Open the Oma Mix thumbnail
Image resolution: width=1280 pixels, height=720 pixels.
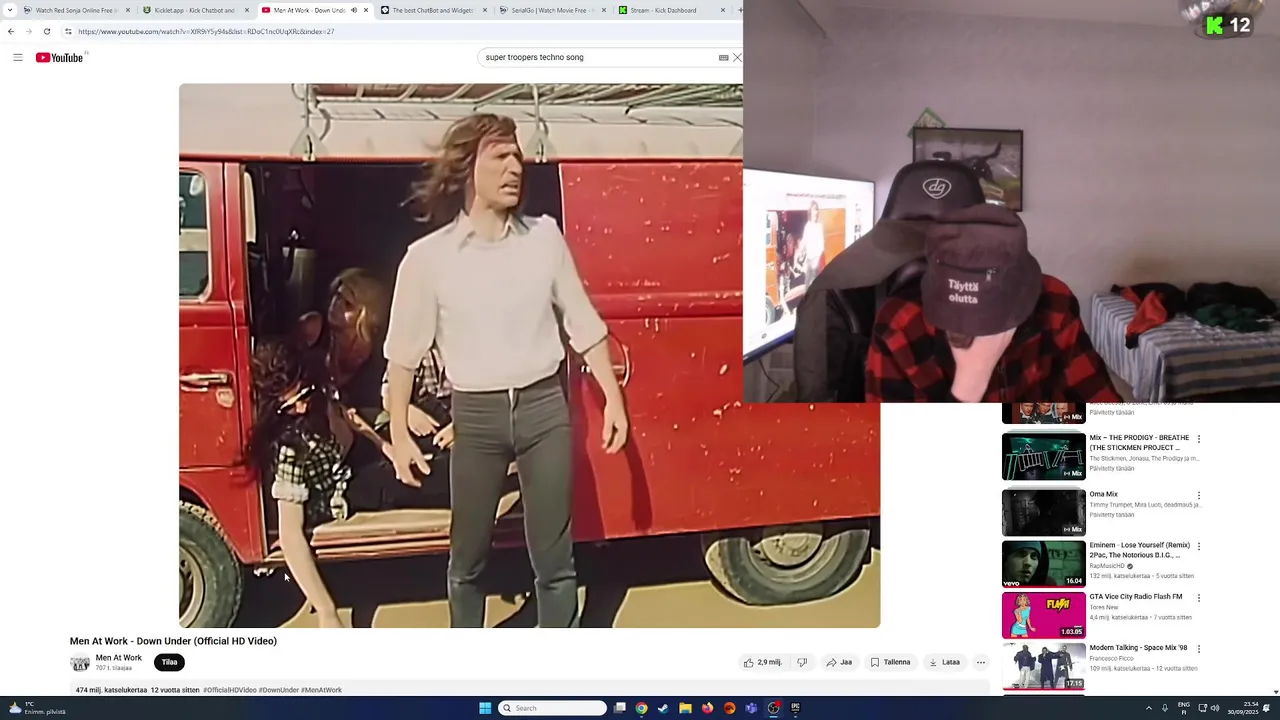pos(1043,512)
